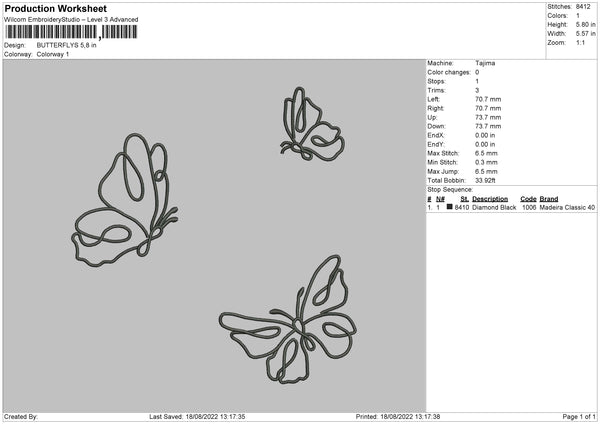The width and height of the screenshot is (600, 424).
Task: Click the Page 1 of 1 indicator
Action: click(x=579, y=416)
